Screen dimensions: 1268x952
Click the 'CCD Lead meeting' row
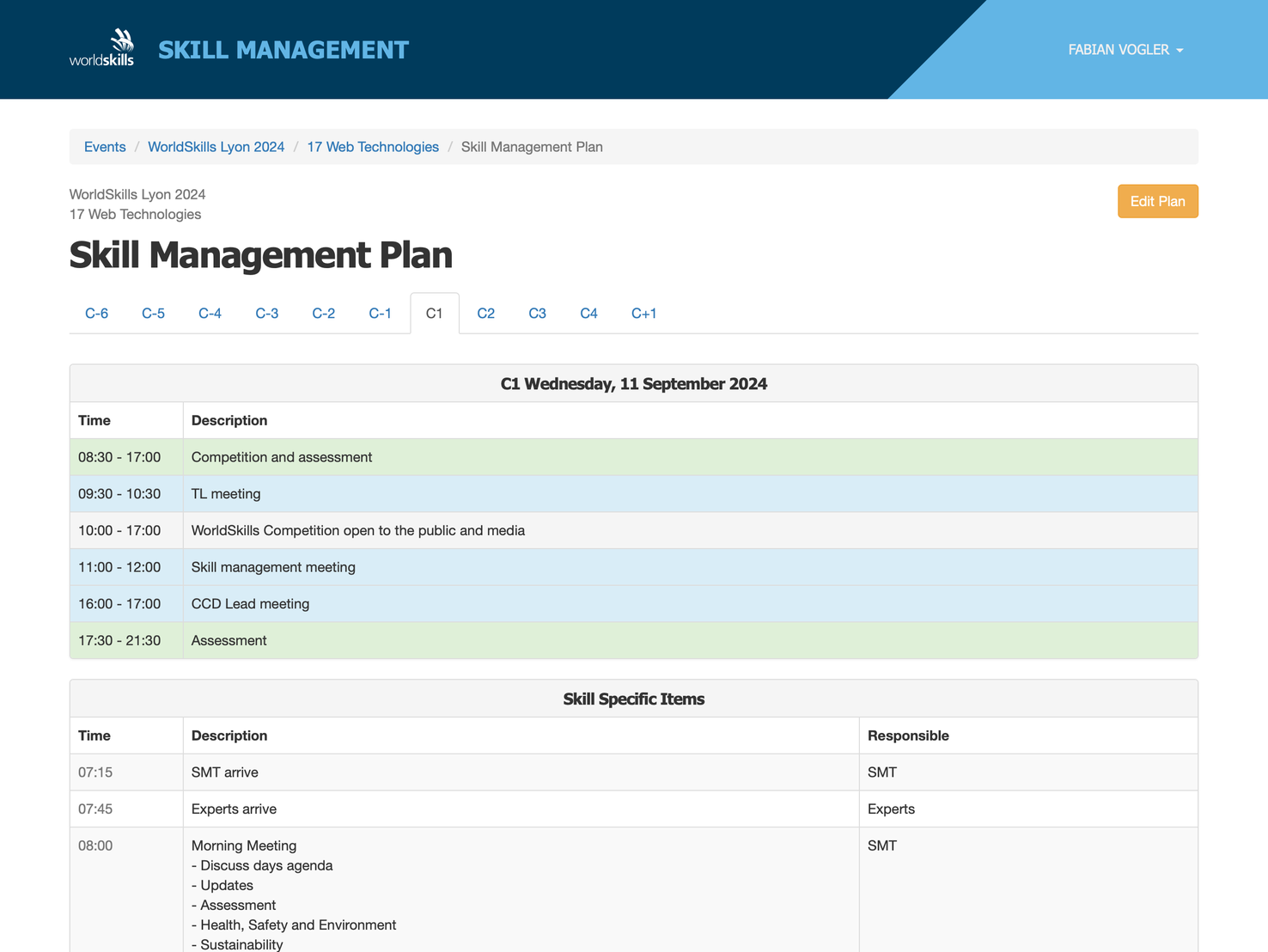(x=633, y=604)
